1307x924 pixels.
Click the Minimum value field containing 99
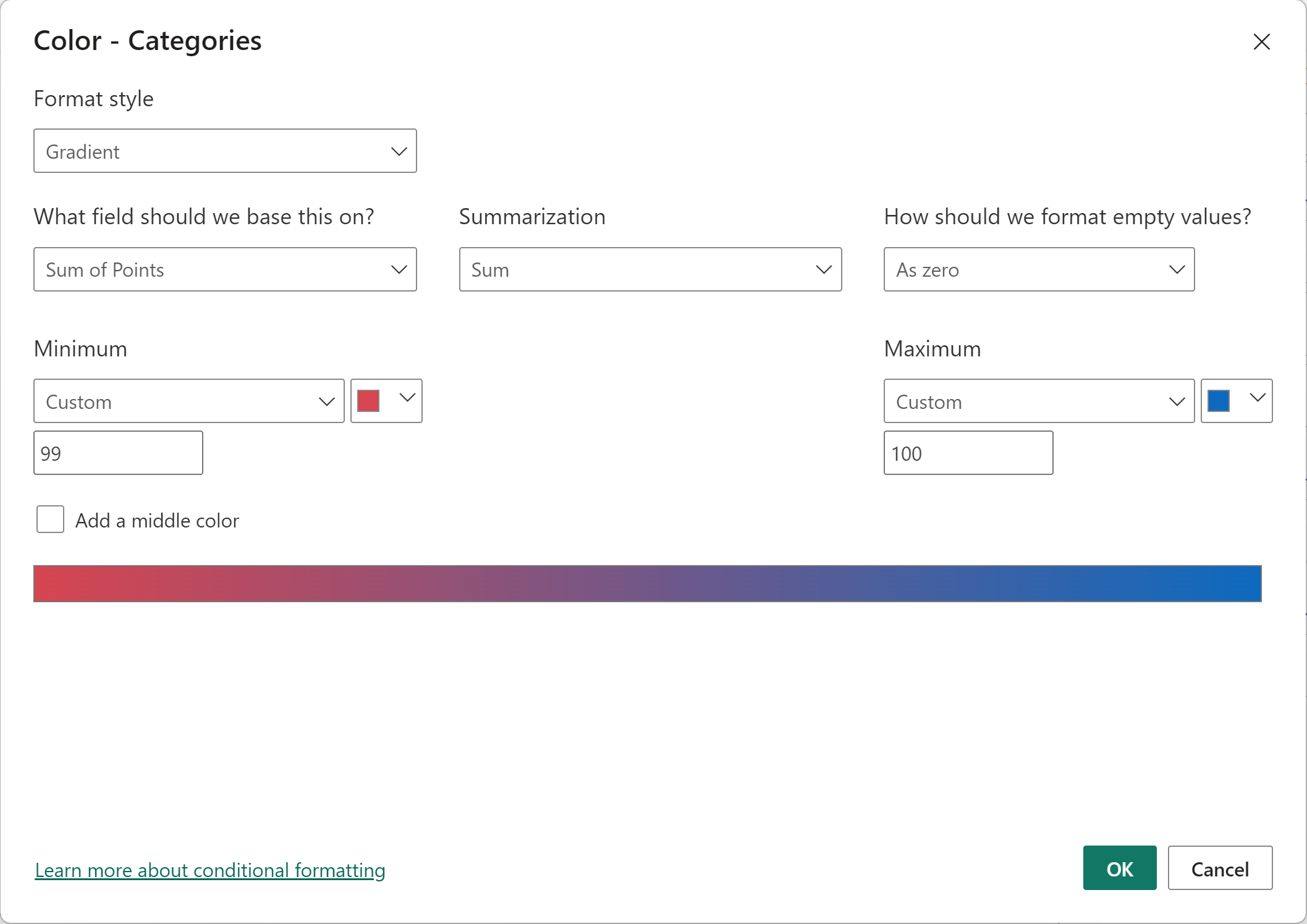pos(118,453)
